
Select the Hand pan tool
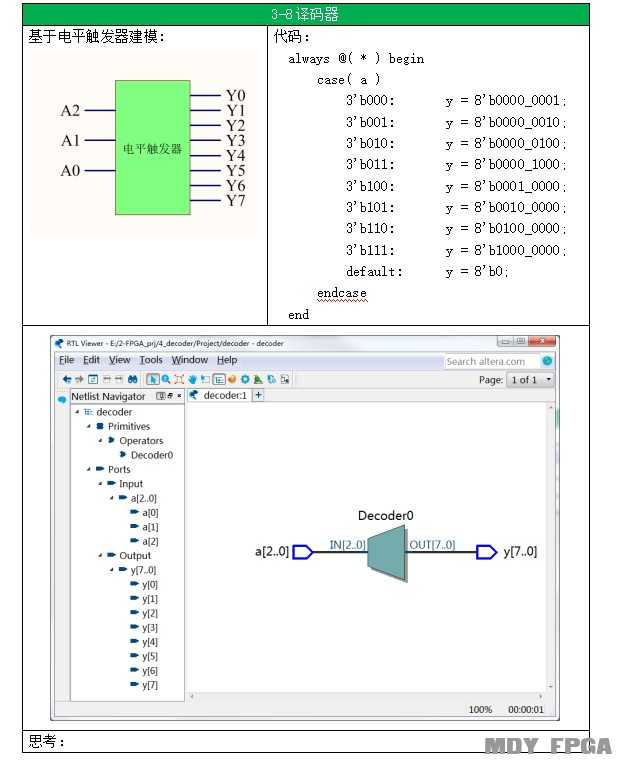pos(192,380)
